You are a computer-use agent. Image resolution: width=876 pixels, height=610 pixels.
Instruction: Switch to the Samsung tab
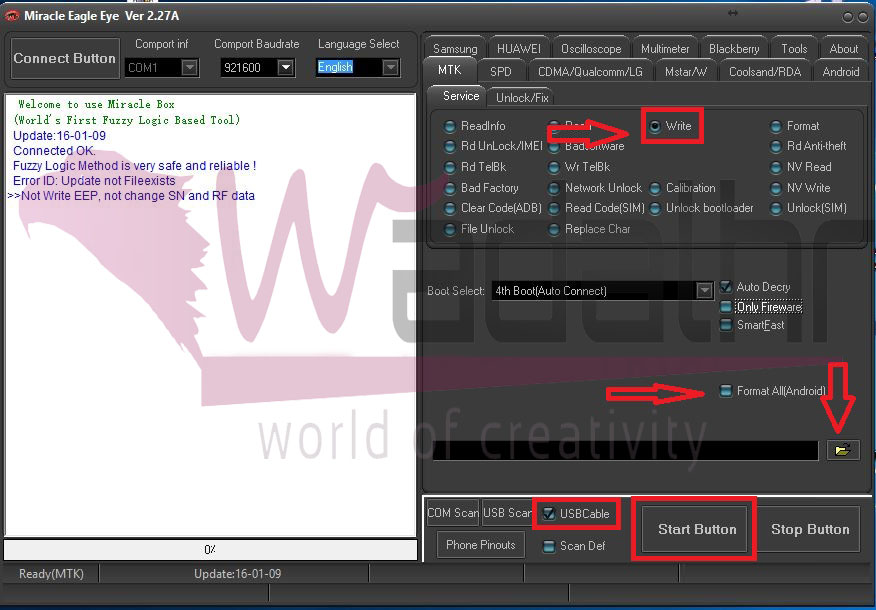coord(455,49)
